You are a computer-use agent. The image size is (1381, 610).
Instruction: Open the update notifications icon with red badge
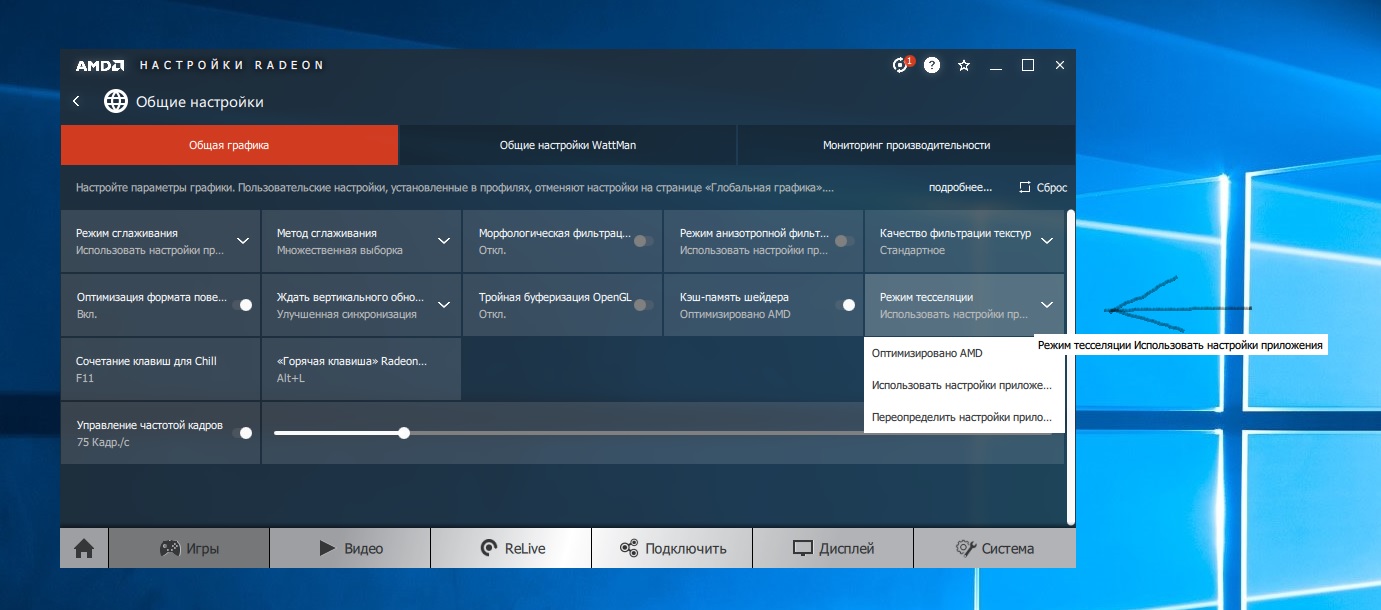point(901,65)
